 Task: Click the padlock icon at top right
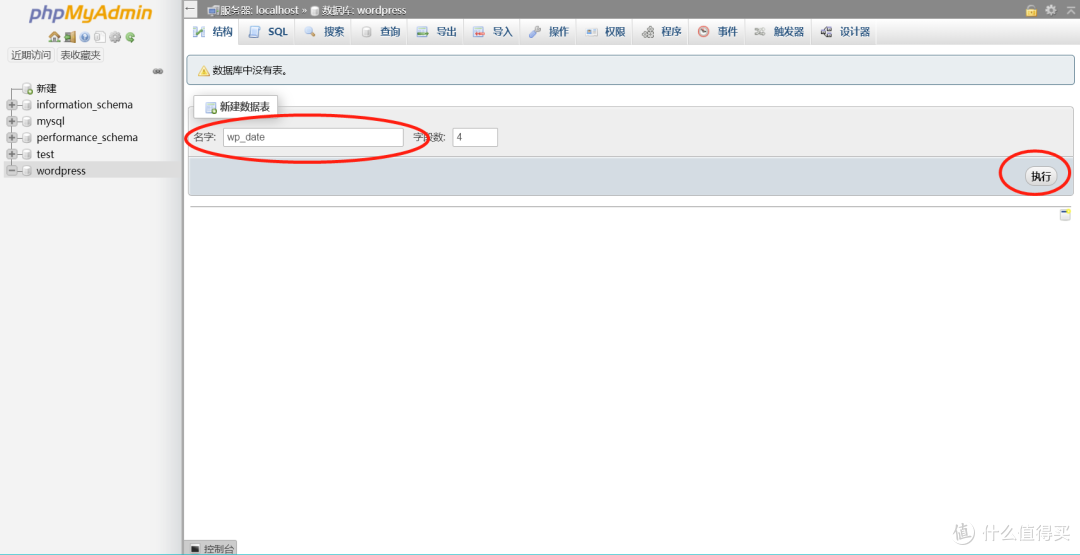(x=1031, y=10)
